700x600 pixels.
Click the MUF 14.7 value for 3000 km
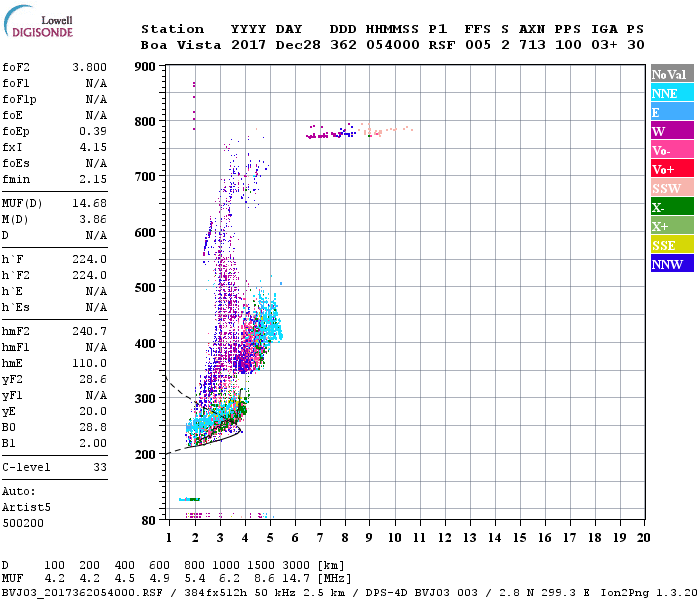click(x=296, y=578)
